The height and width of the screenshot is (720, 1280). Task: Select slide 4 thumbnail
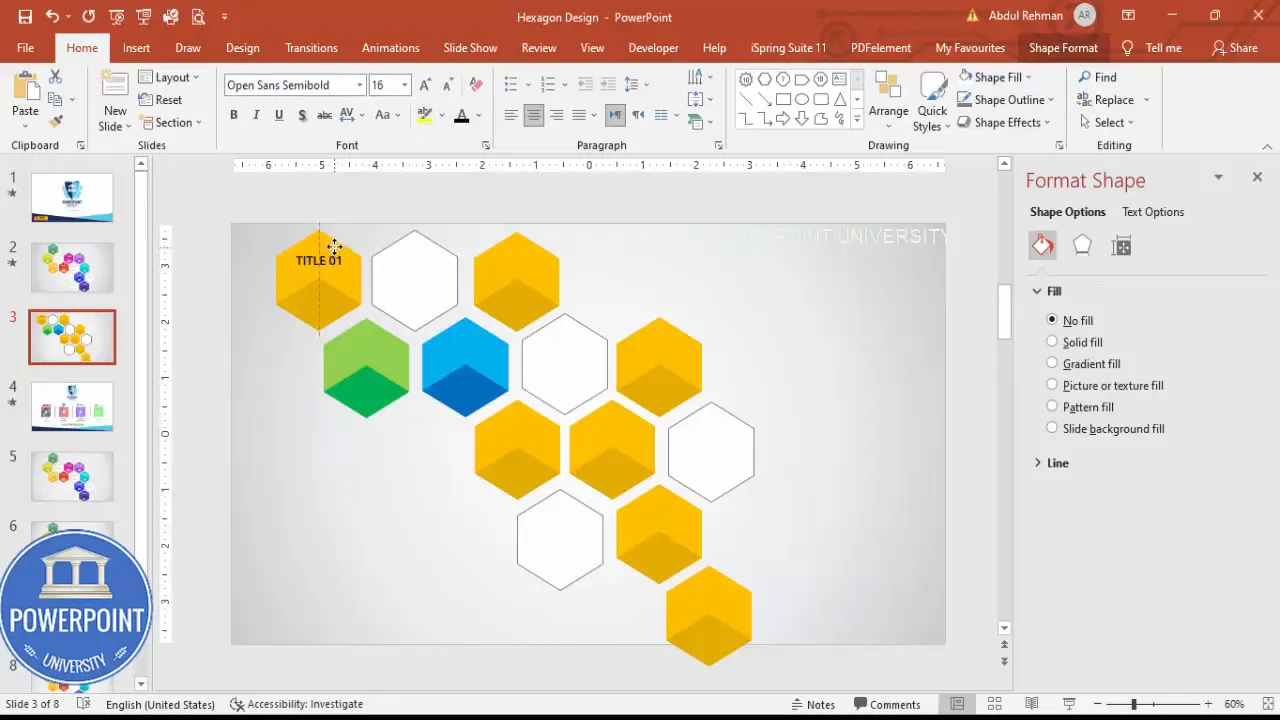[x=72, y=406]
